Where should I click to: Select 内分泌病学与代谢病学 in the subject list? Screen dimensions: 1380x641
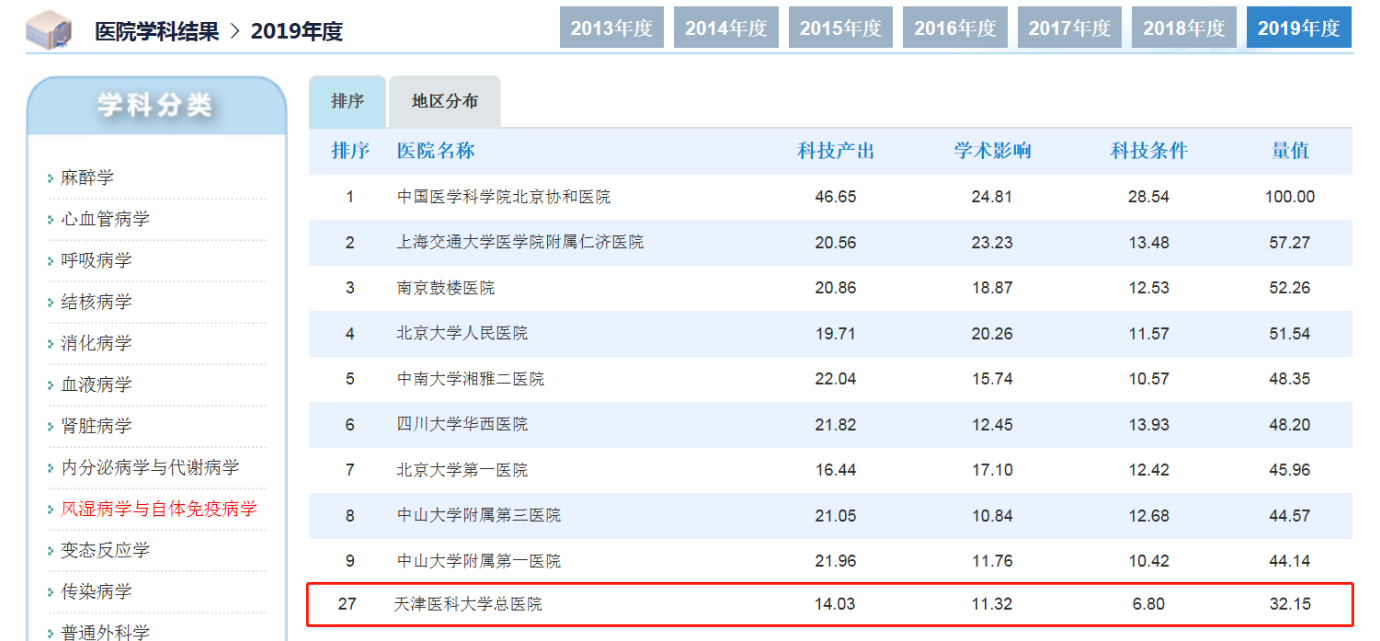[150, 467]
